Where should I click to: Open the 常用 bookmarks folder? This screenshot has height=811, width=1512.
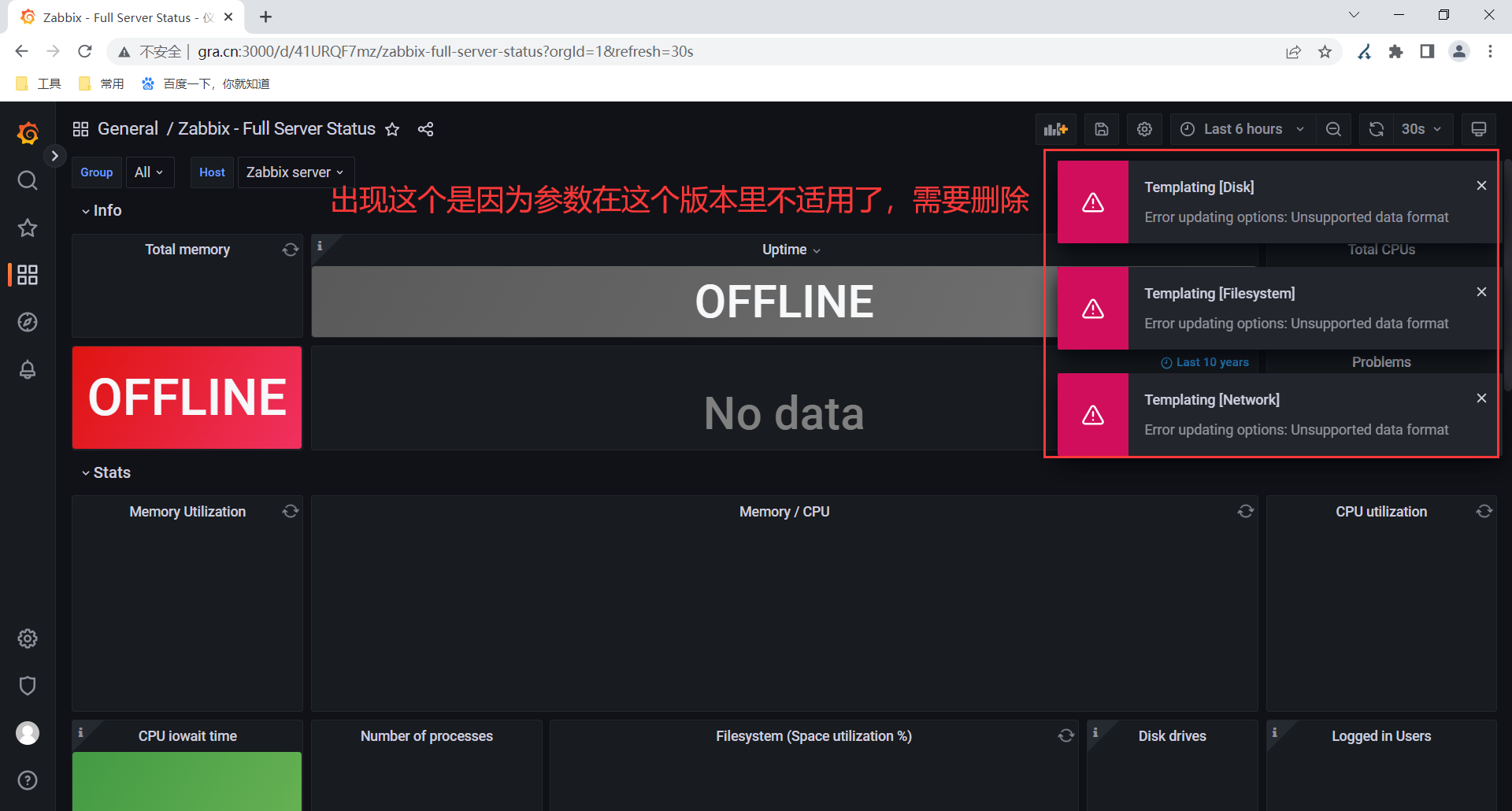102,83
